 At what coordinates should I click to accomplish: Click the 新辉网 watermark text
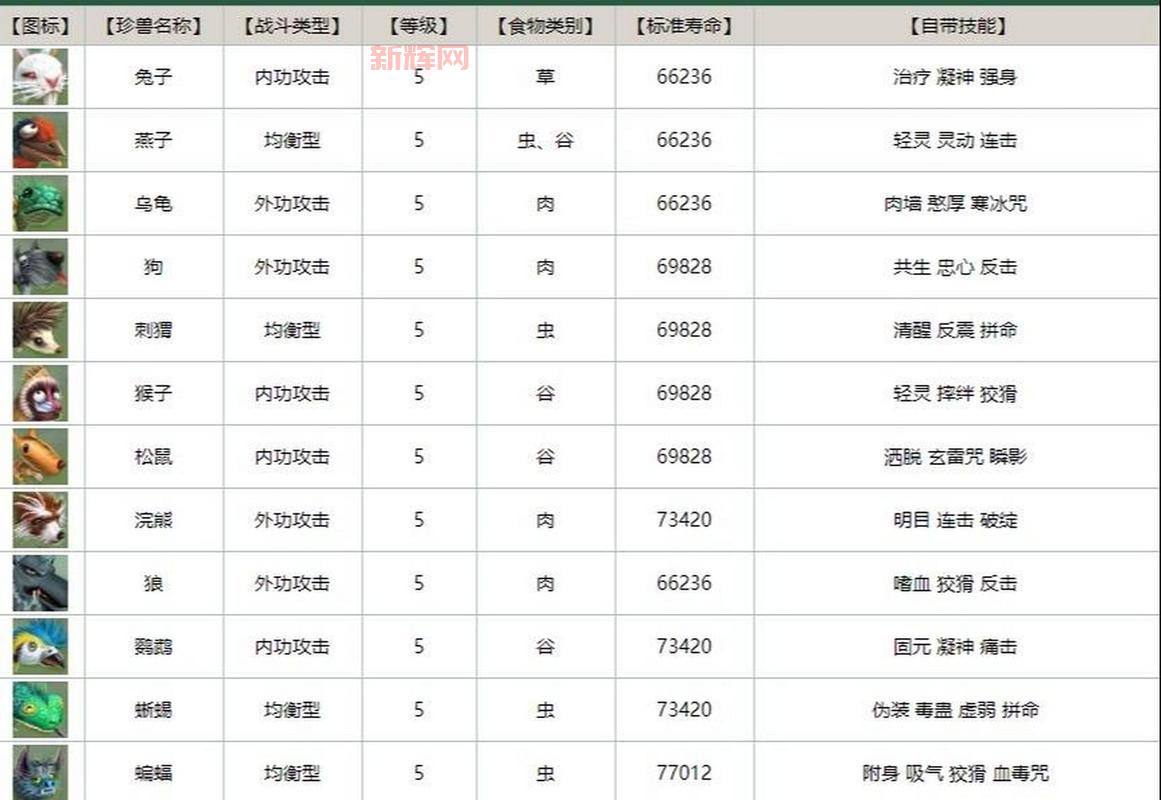[419, 58]
